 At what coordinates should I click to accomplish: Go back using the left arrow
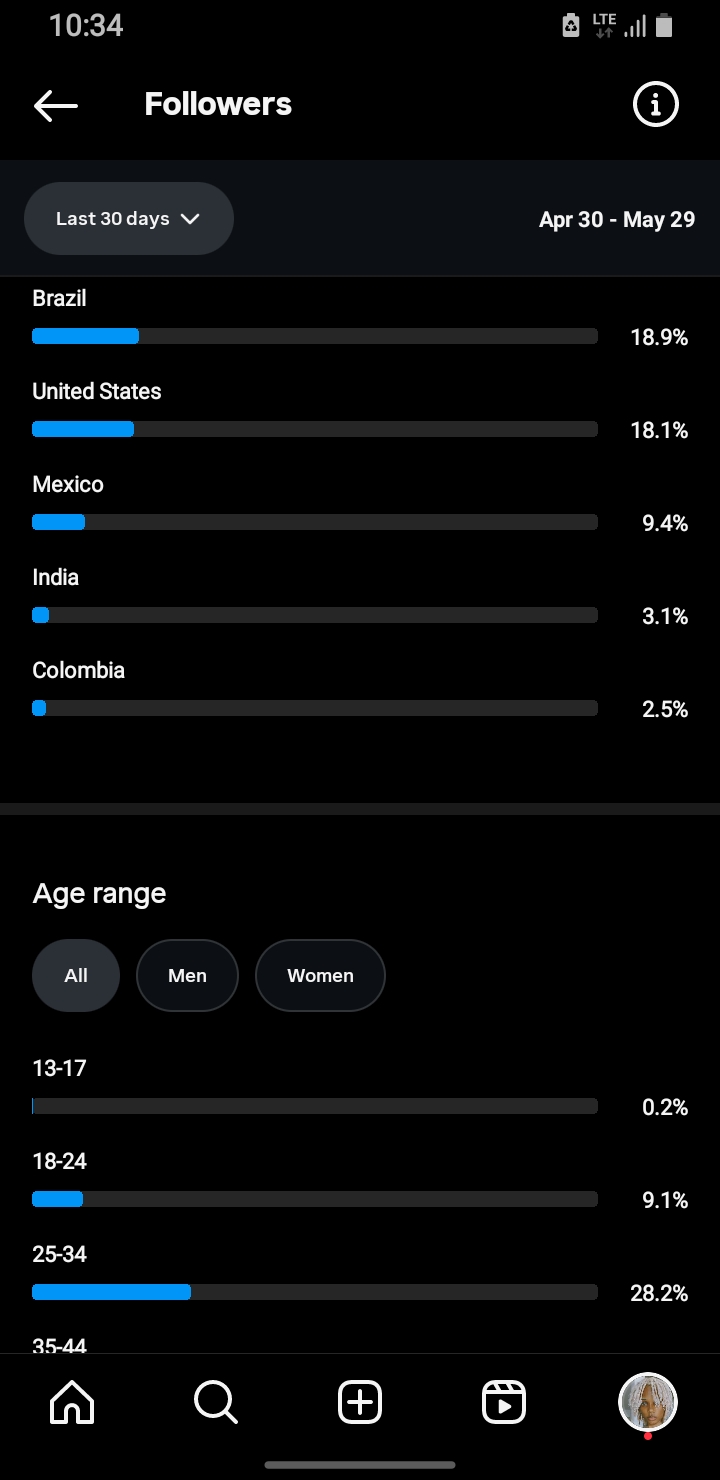[x=55, y=105]
